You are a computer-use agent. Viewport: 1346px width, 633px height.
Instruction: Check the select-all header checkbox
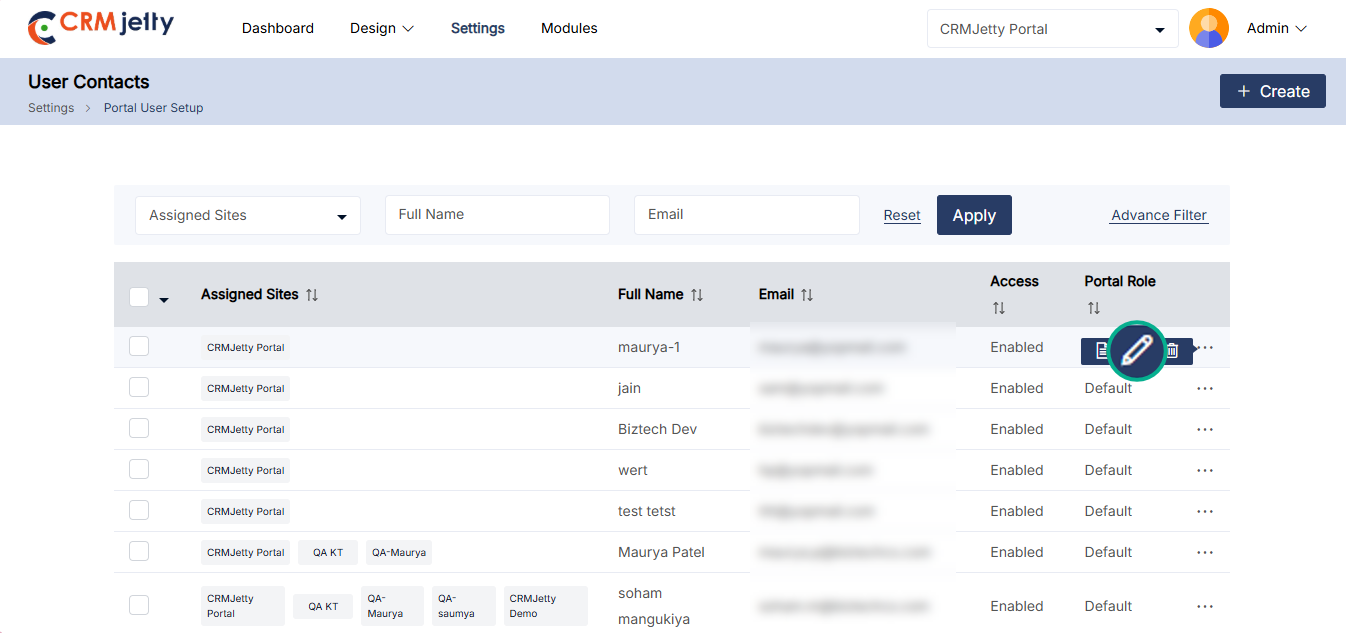[x=139, y=297]
